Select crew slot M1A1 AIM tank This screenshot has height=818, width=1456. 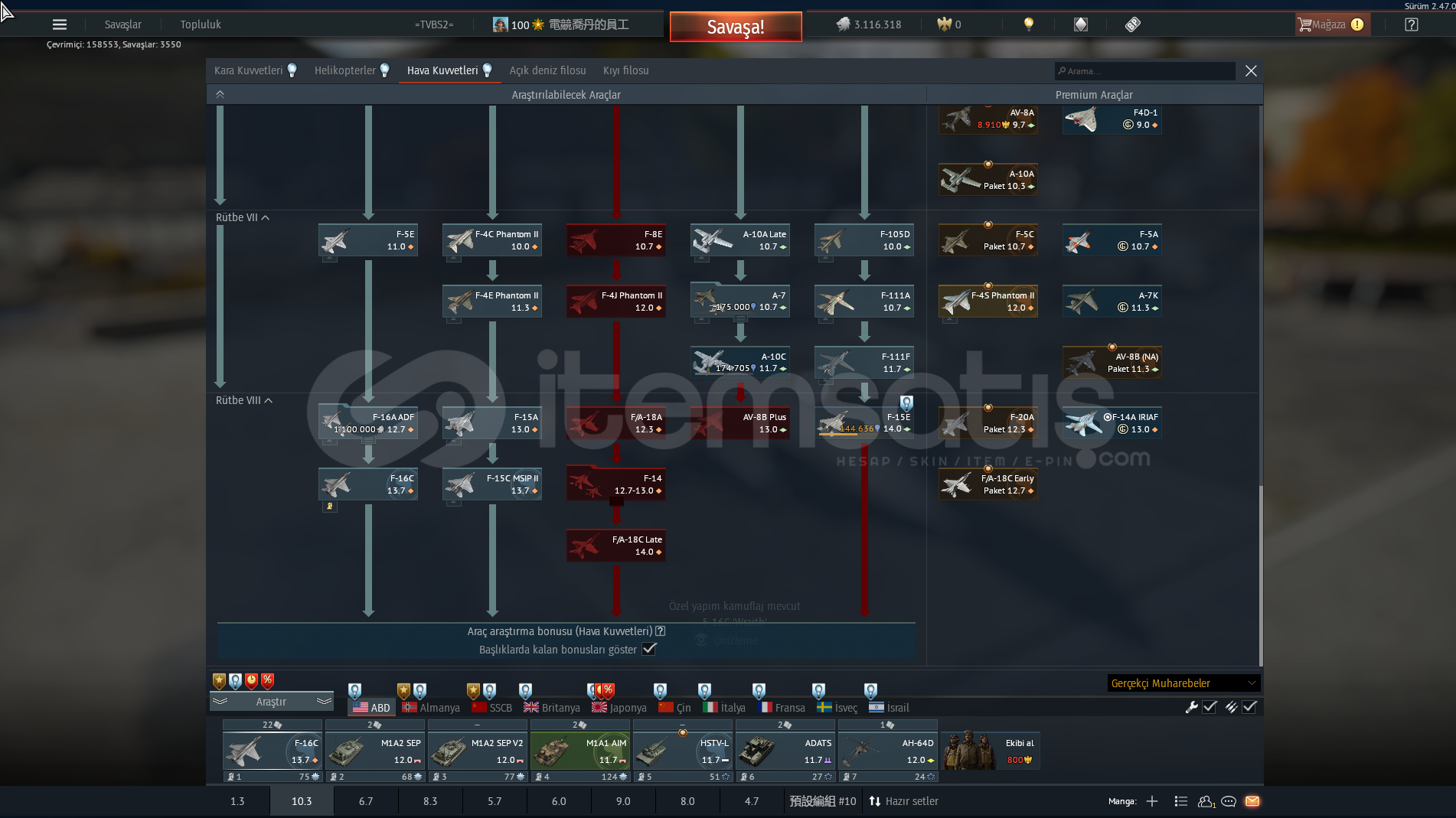pyautogui.click(x=579, y=751)
